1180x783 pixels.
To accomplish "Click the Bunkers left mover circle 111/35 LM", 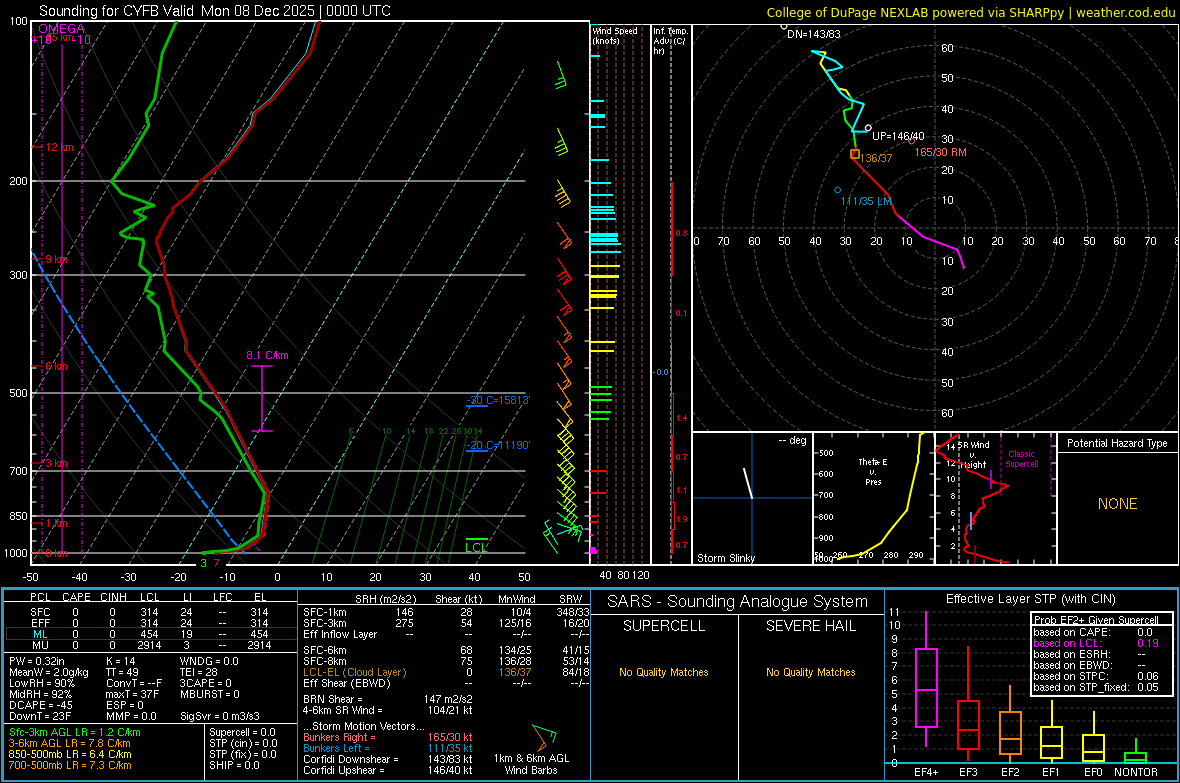I will (x=838, y=190).
